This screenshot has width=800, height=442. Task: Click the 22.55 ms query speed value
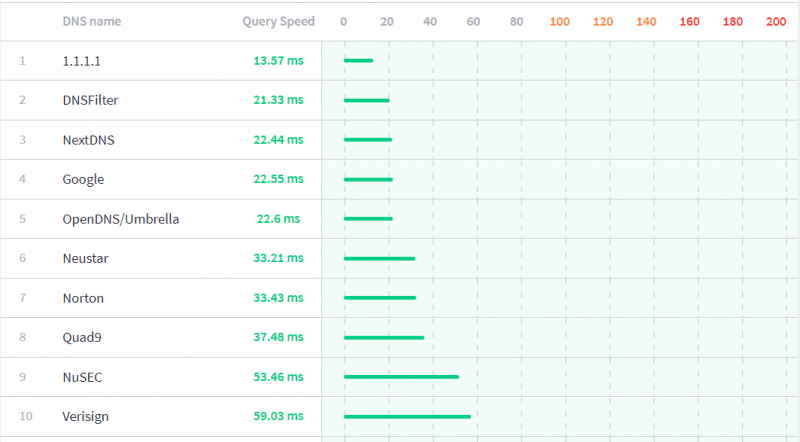click(279, 179)
